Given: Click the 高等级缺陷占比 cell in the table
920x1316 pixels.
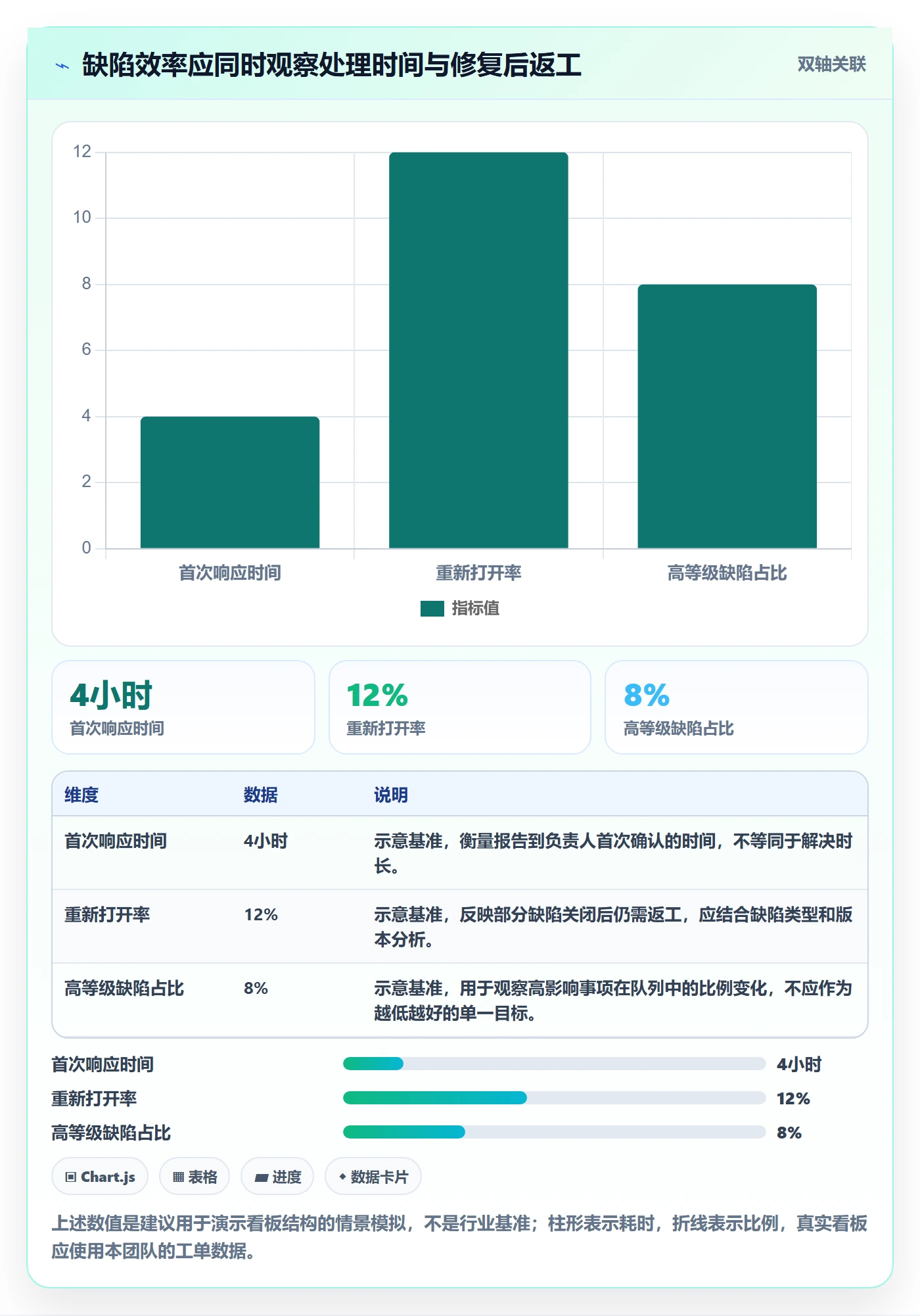Looking at the screenshot, I should (124, 988).
